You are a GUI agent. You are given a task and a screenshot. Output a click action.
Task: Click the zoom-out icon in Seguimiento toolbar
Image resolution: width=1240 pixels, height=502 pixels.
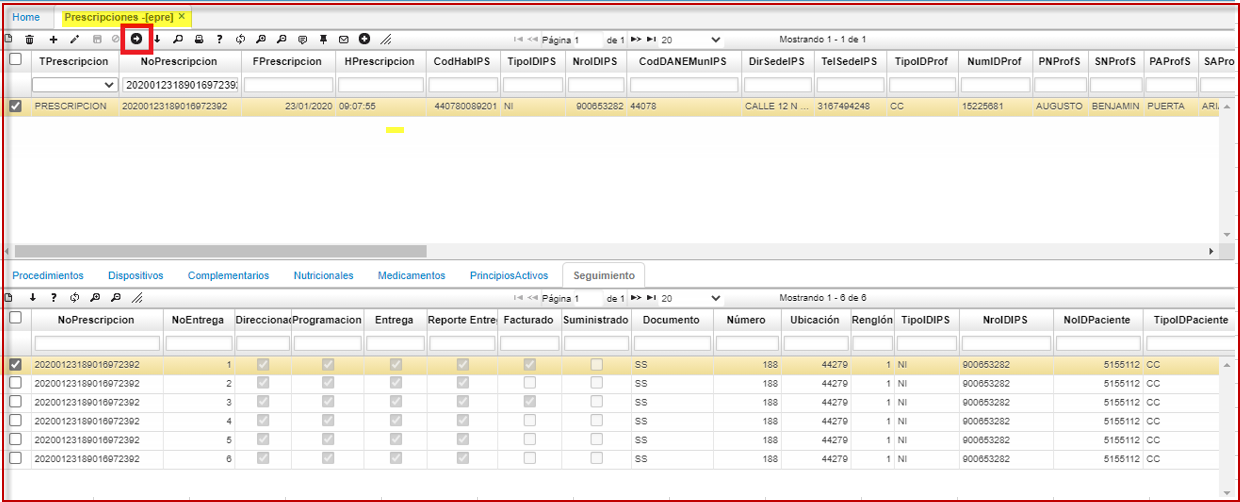pos(116,298)
